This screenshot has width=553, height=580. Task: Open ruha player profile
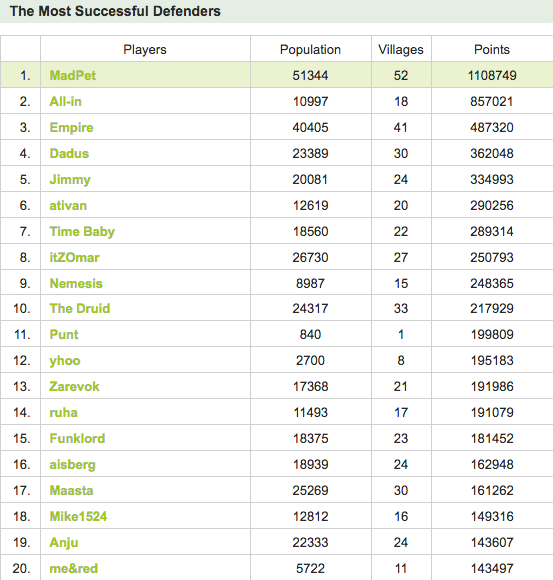coord(64,412)
